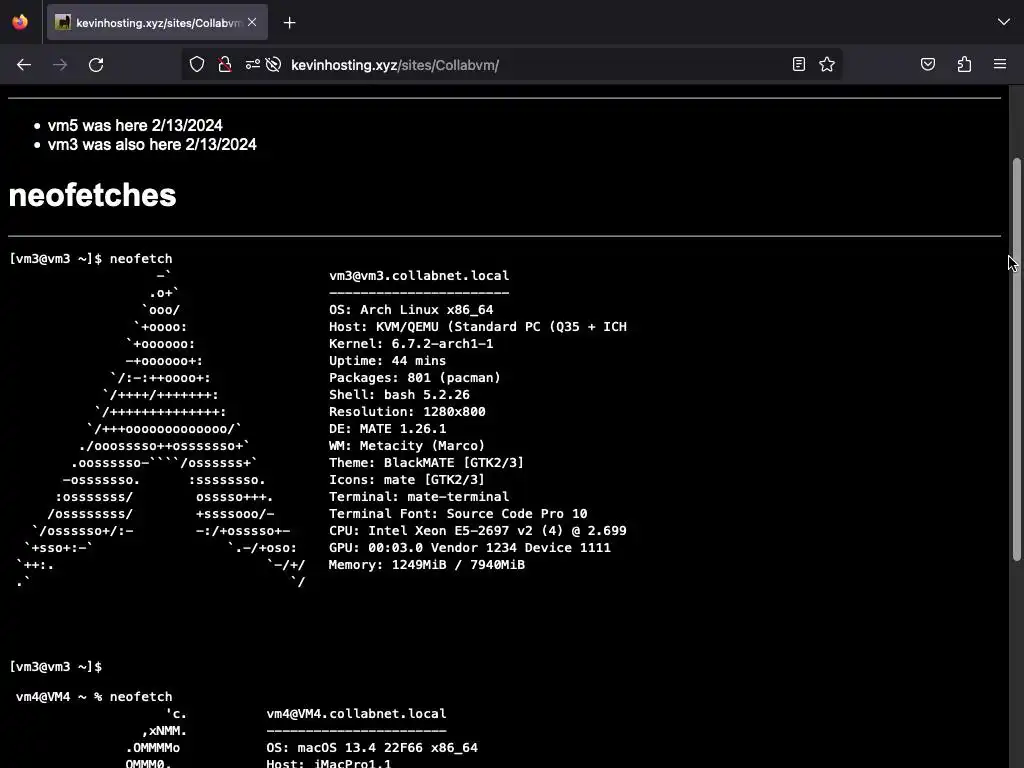
Task: Click 'Resolution: 1280x800' line
Action: [408, 411]
